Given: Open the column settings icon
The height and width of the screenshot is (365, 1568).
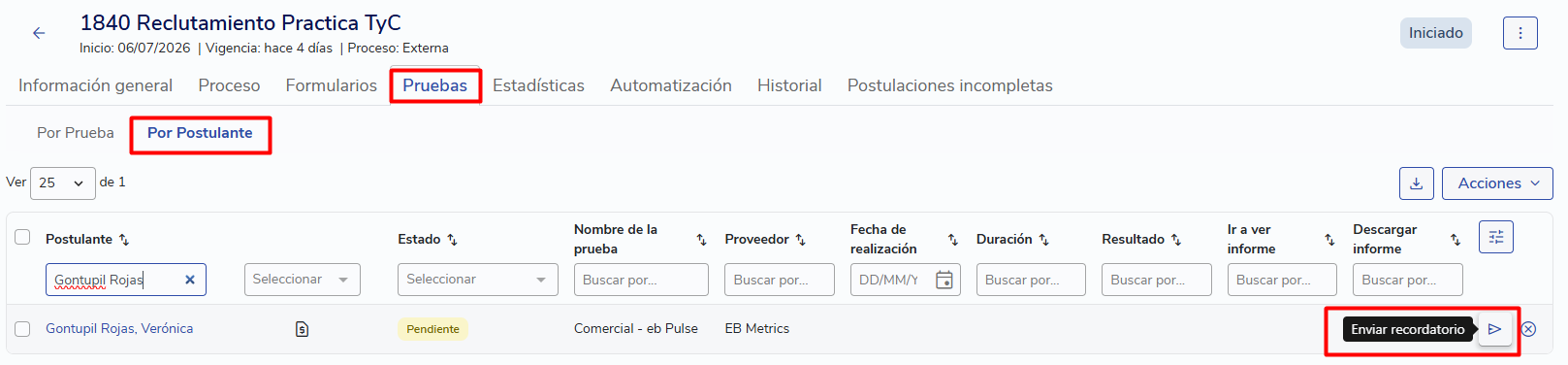Looking at the screenshot, I should [x=1496, y=237].
